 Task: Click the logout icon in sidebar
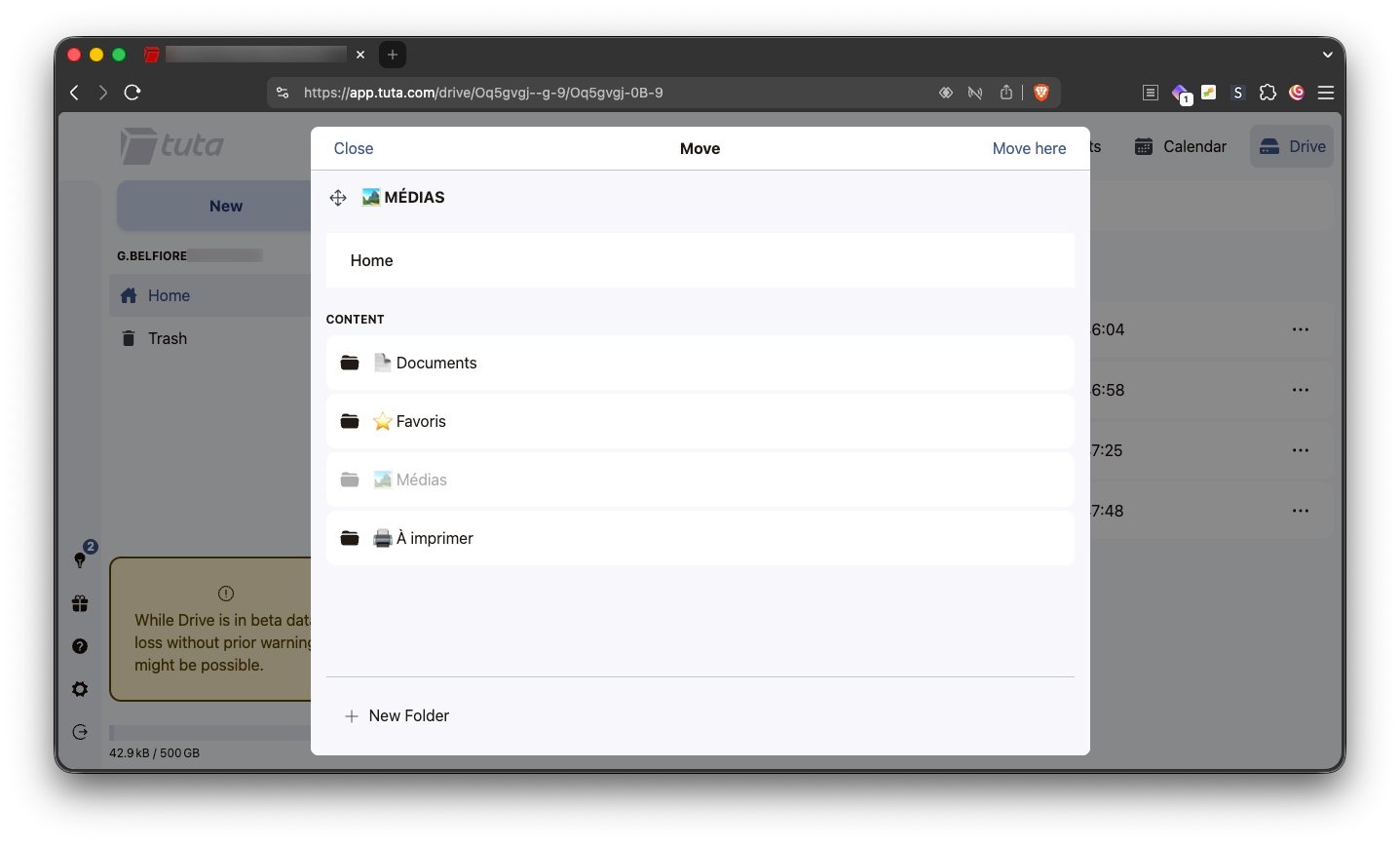80,732
